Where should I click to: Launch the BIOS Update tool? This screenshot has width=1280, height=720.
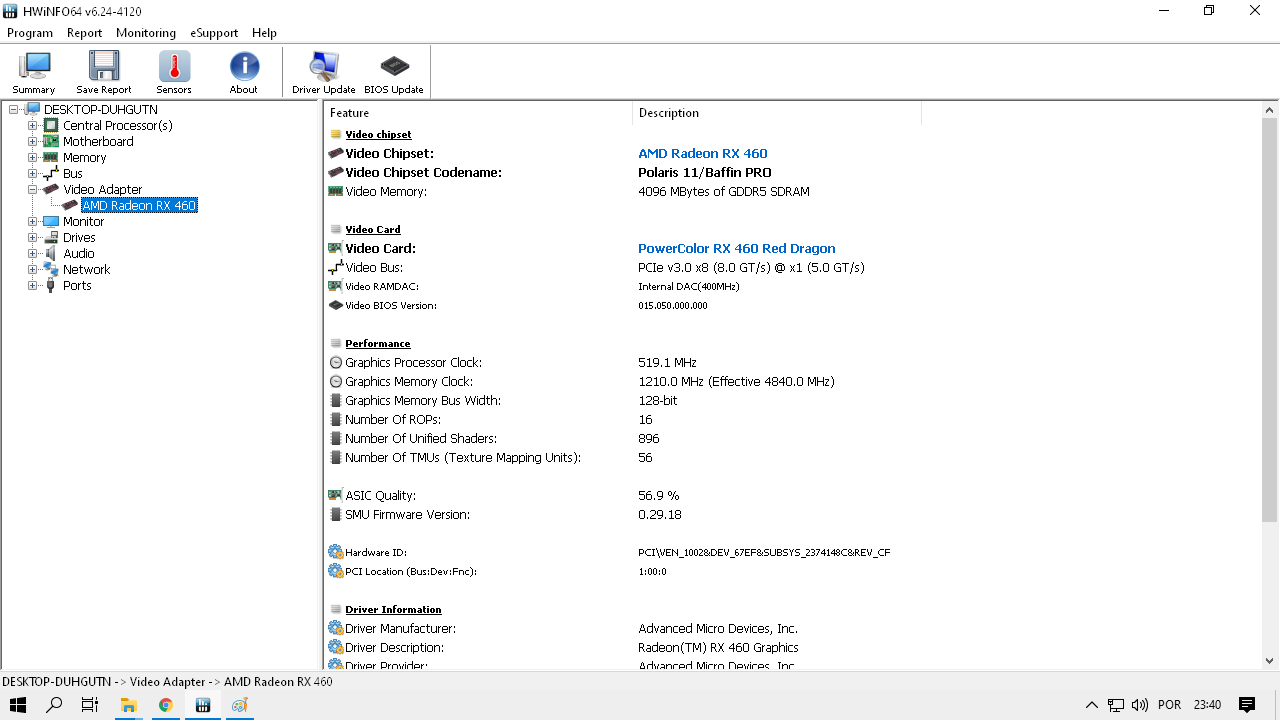coord(394,73)
